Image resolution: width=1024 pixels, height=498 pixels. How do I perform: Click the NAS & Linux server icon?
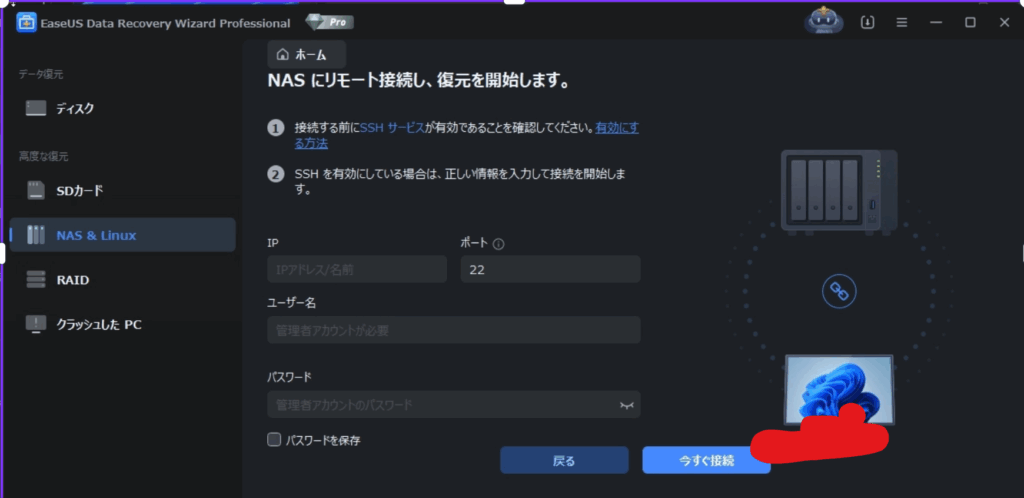[x=36, y=235]
